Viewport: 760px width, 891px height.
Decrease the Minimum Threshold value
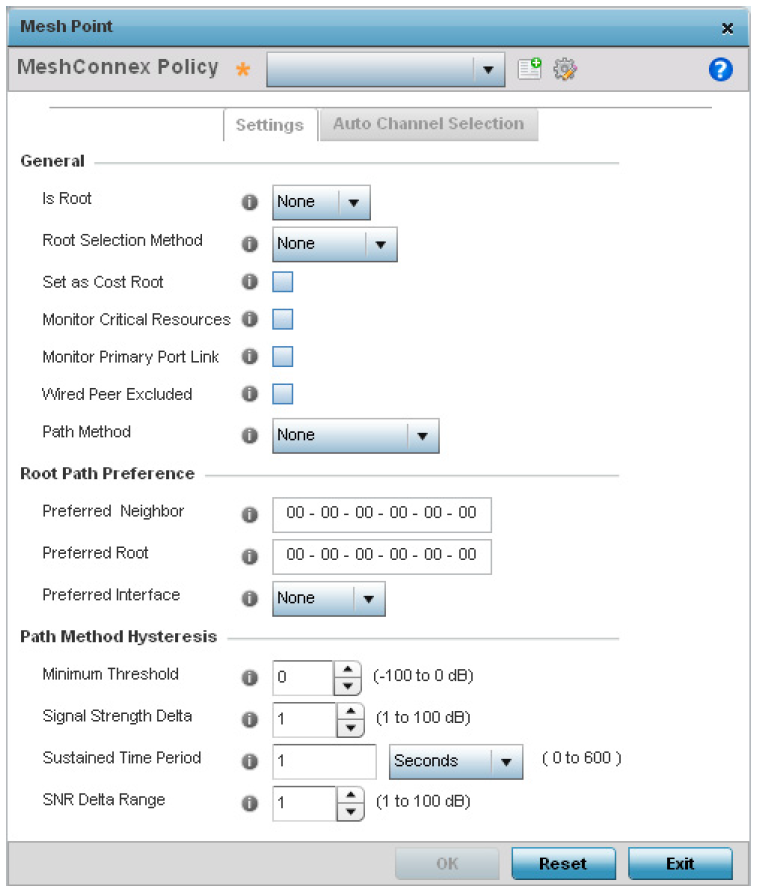pos(348,686)
